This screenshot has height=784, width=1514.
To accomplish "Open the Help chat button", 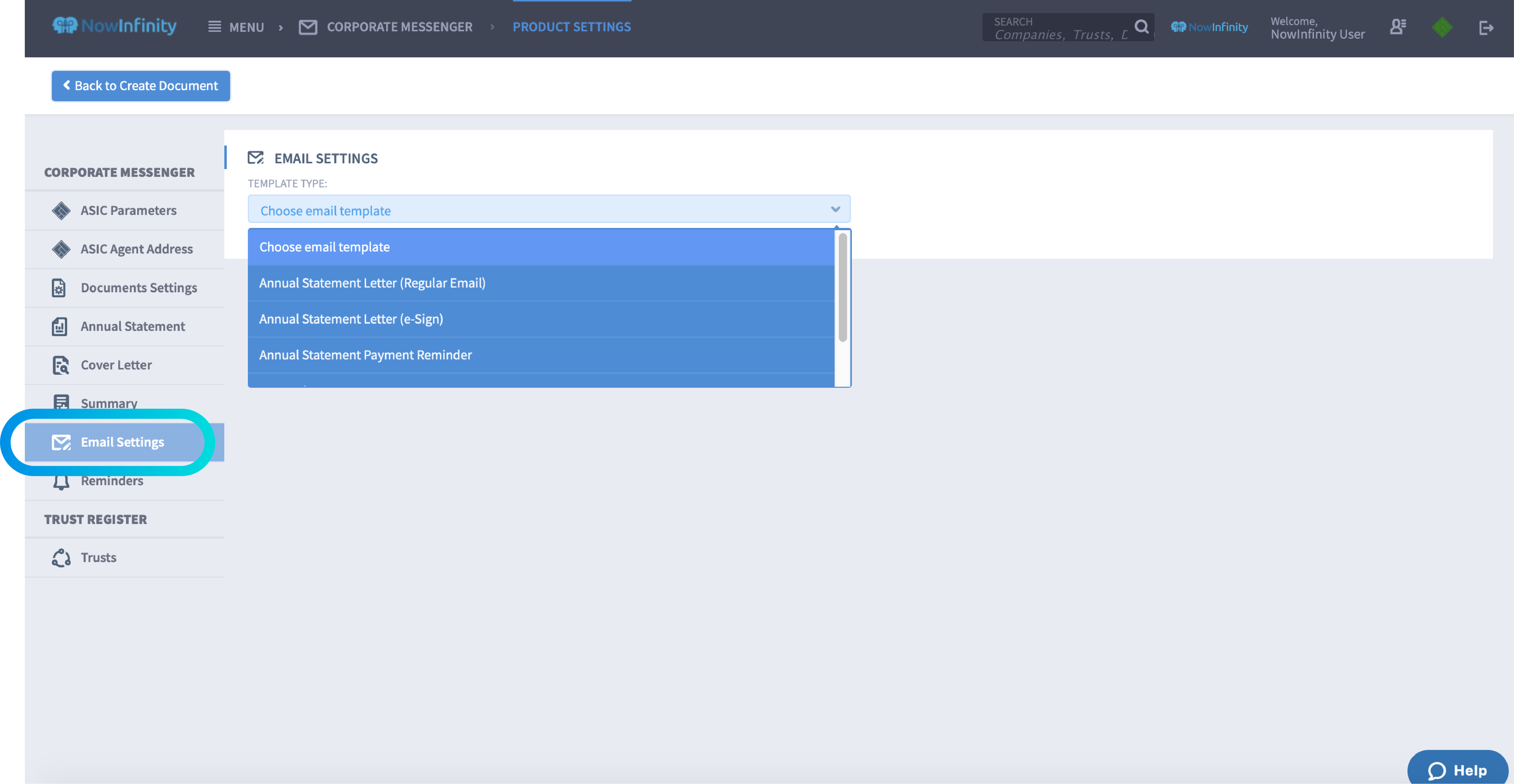I will coord(1458,770).
